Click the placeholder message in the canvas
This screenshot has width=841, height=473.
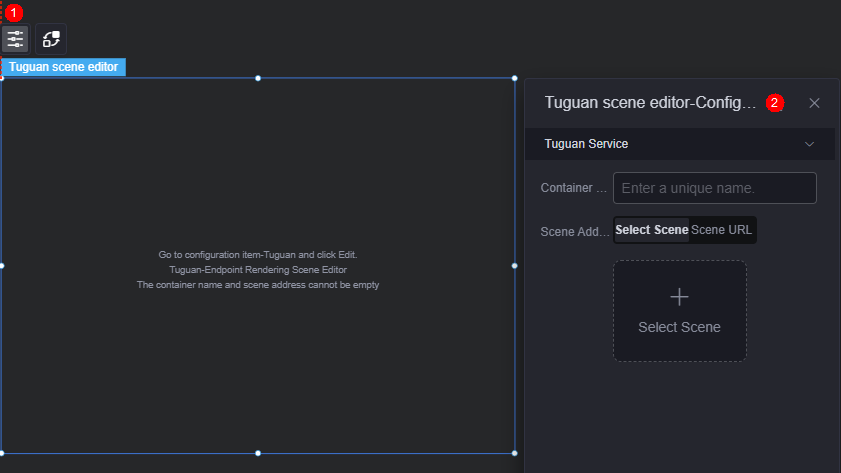(258, 270)
